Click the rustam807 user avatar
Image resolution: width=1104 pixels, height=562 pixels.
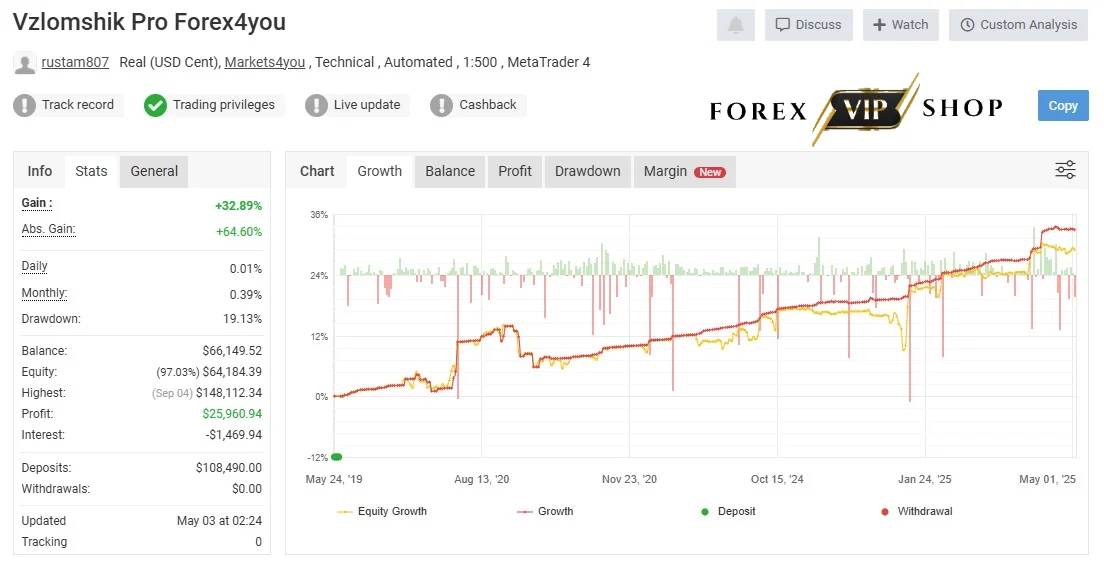pyautogui.click(x=25, y=63)
